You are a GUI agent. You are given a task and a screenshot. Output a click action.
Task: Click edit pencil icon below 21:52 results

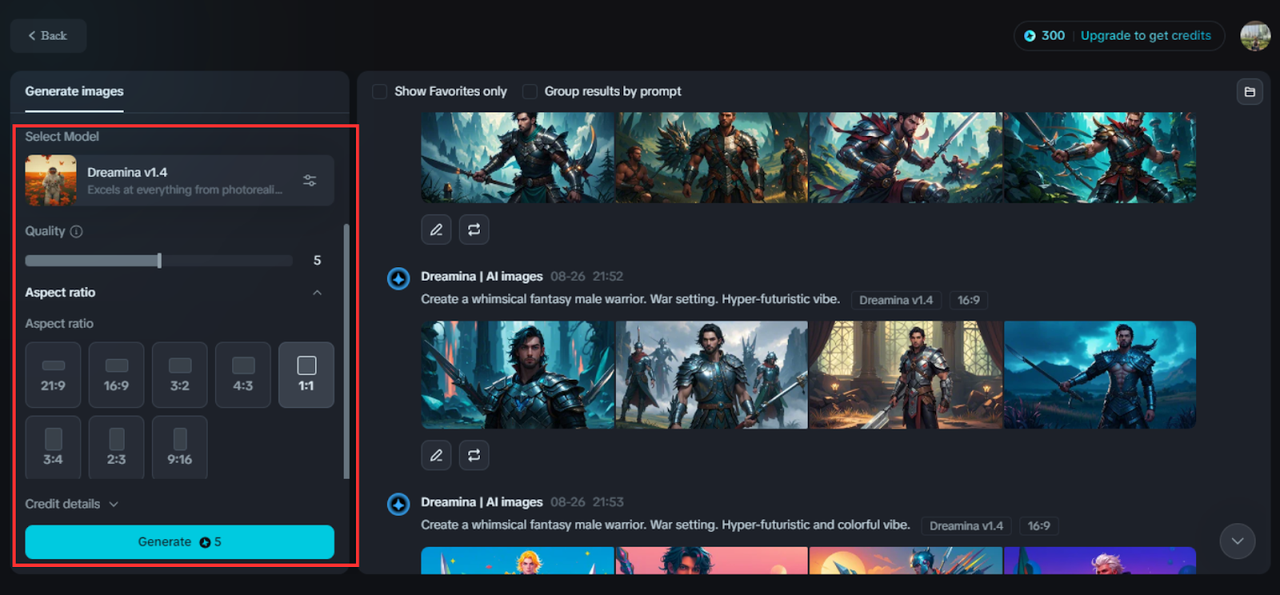coord(436,455)
